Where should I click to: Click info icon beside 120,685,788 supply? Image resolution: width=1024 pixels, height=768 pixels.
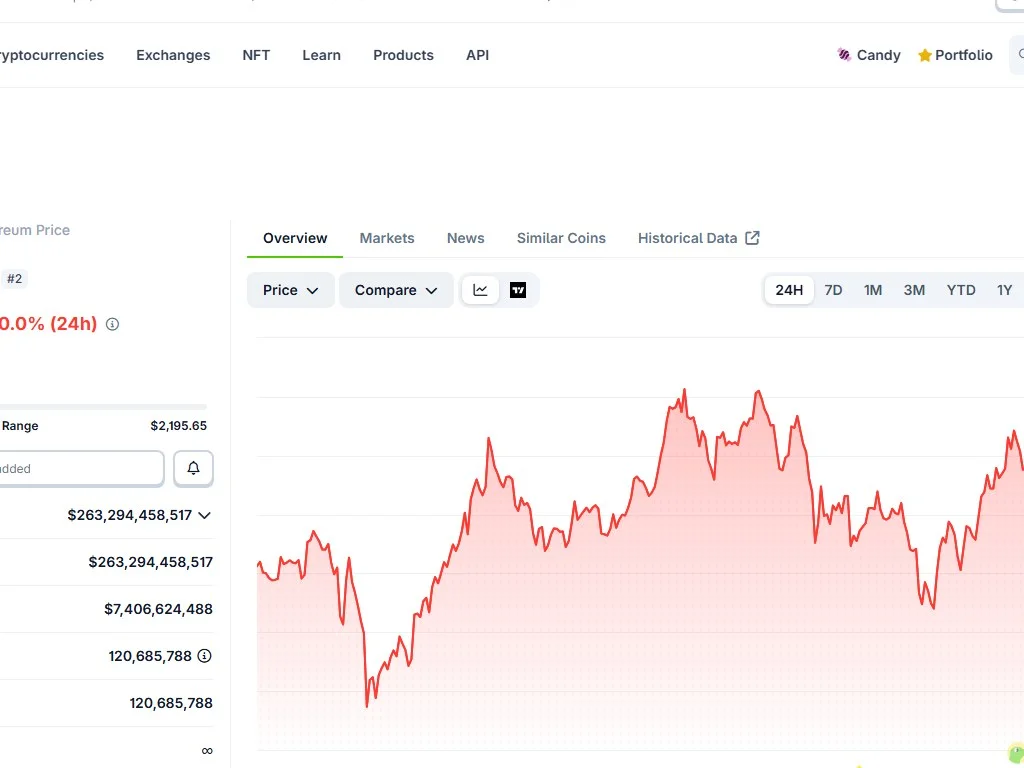tap(204, 656)
